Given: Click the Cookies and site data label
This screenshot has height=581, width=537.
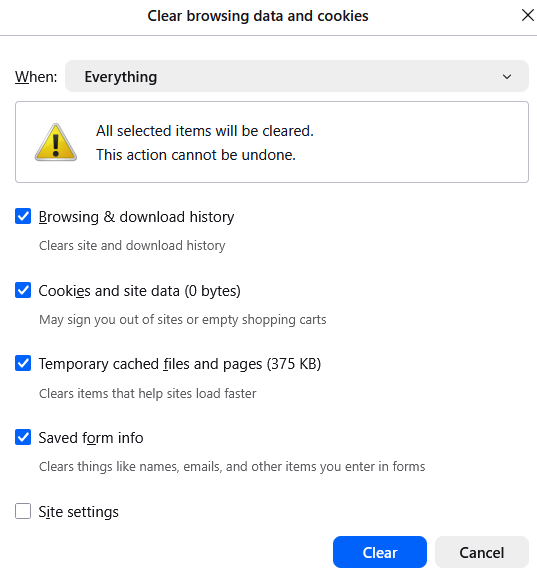Looking at the screenshot, I should click(x=139, y=291).
